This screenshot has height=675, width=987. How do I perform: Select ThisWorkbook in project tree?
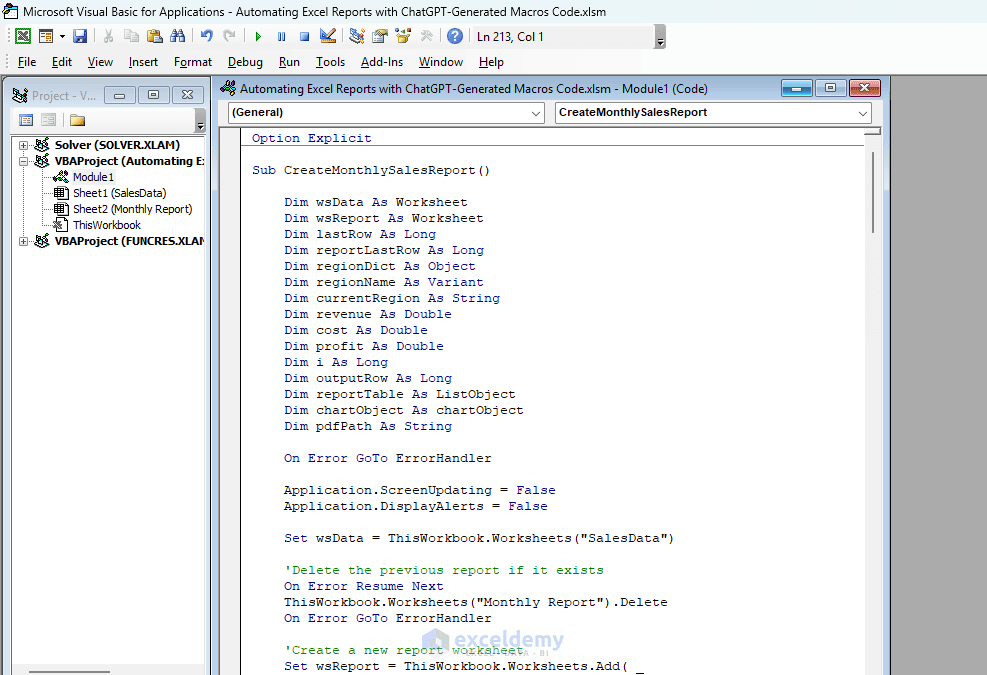pyautogui.click(x=106, y=225)
